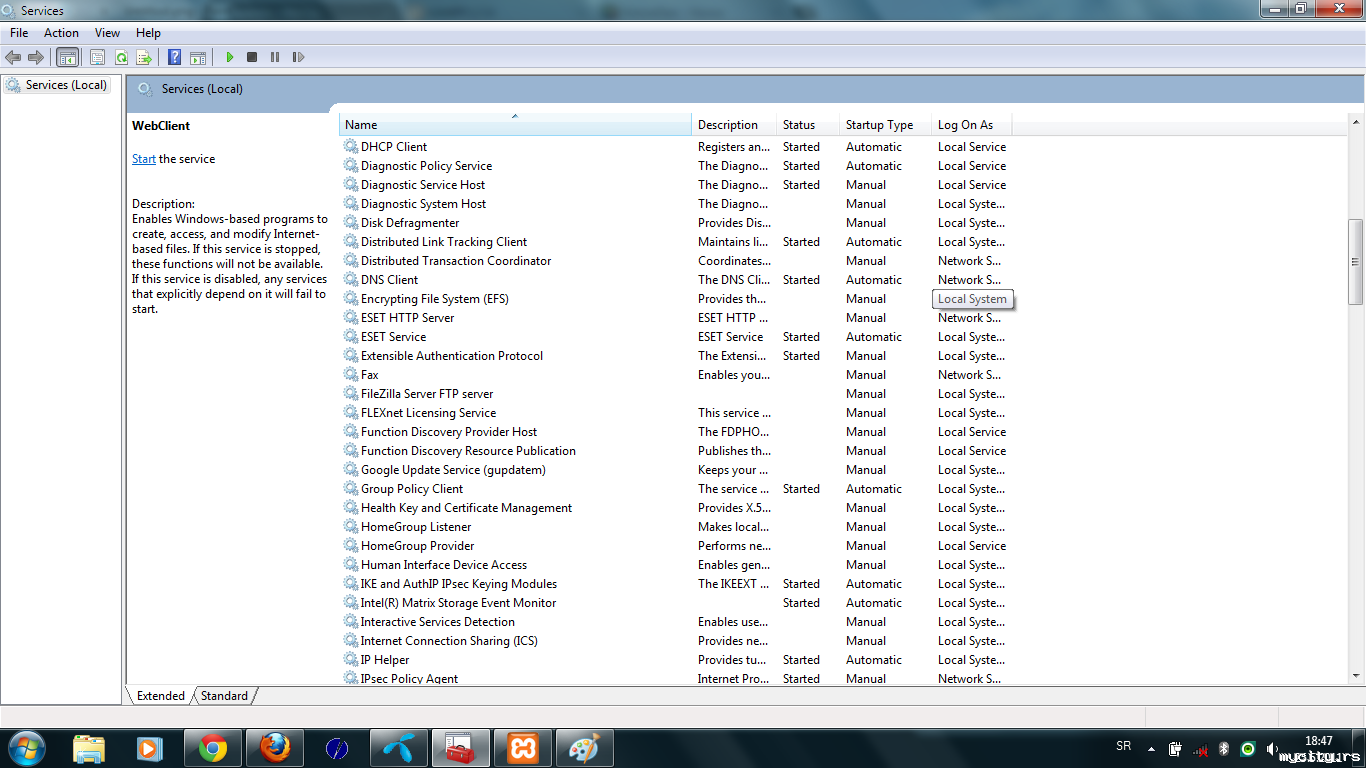Click the Start link for WebClient service
Image resolution: width=1366 pixels, height=768 pixels.
point(144,159)
